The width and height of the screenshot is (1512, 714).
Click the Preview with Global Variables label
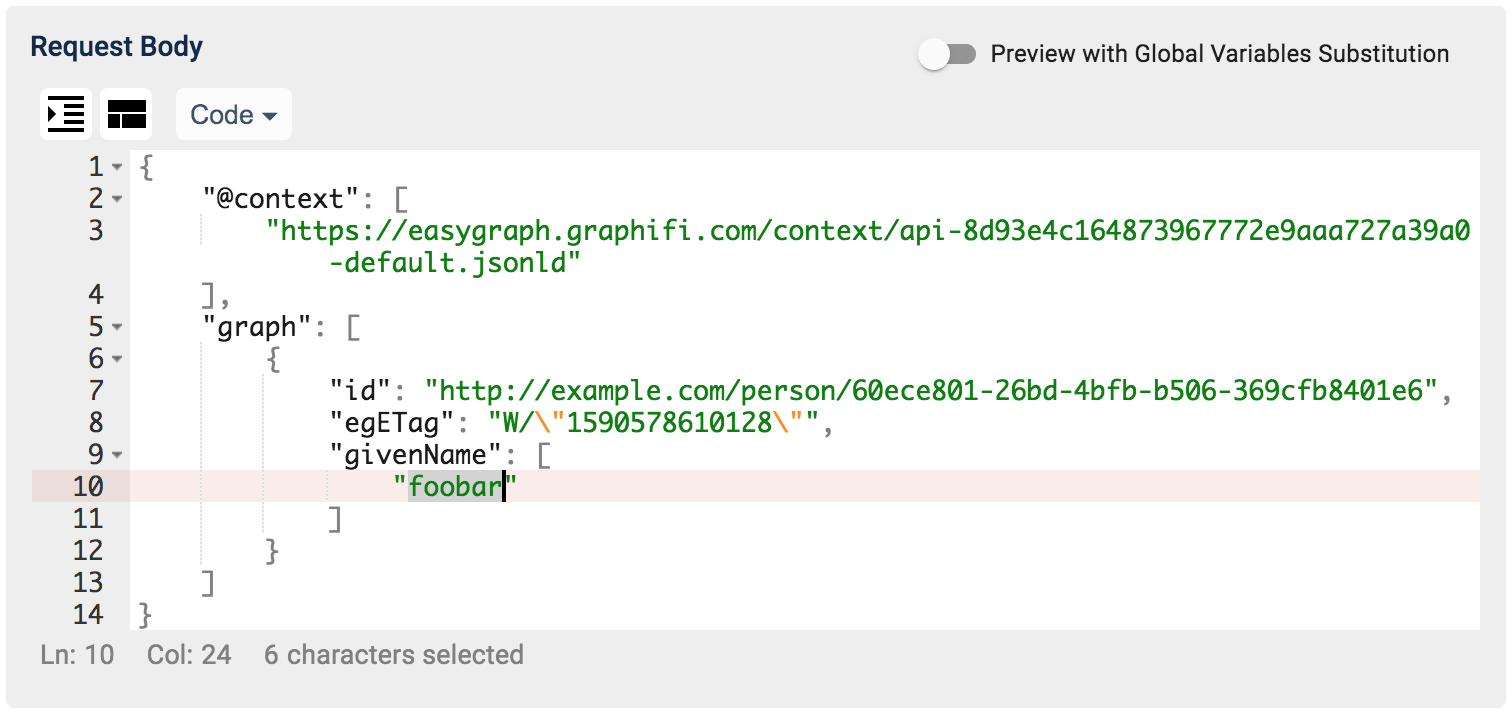[1219, 54]
